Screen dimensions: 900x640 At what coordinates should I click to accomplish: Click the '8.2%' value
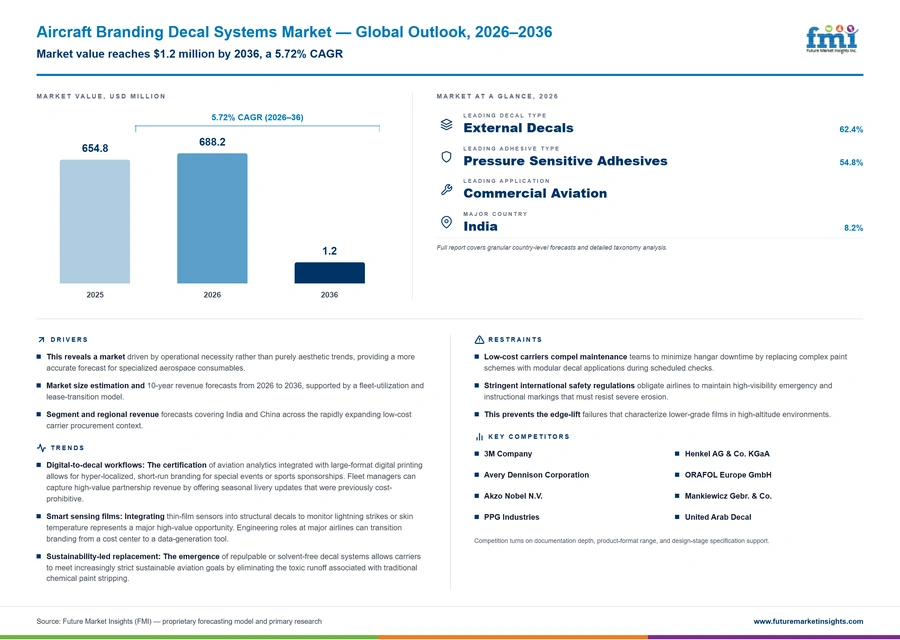click(x=854, y=228)
